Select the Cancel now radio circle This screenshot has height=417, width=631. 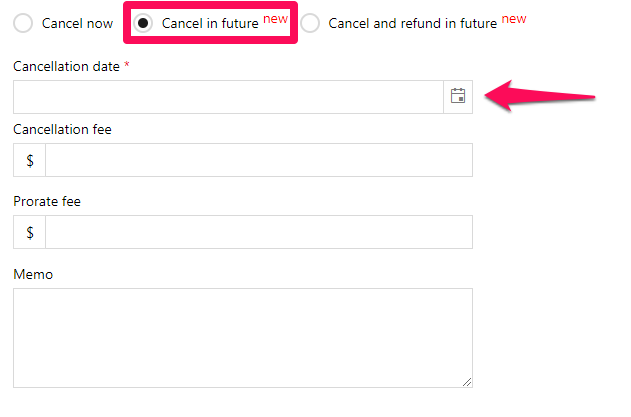23,23
